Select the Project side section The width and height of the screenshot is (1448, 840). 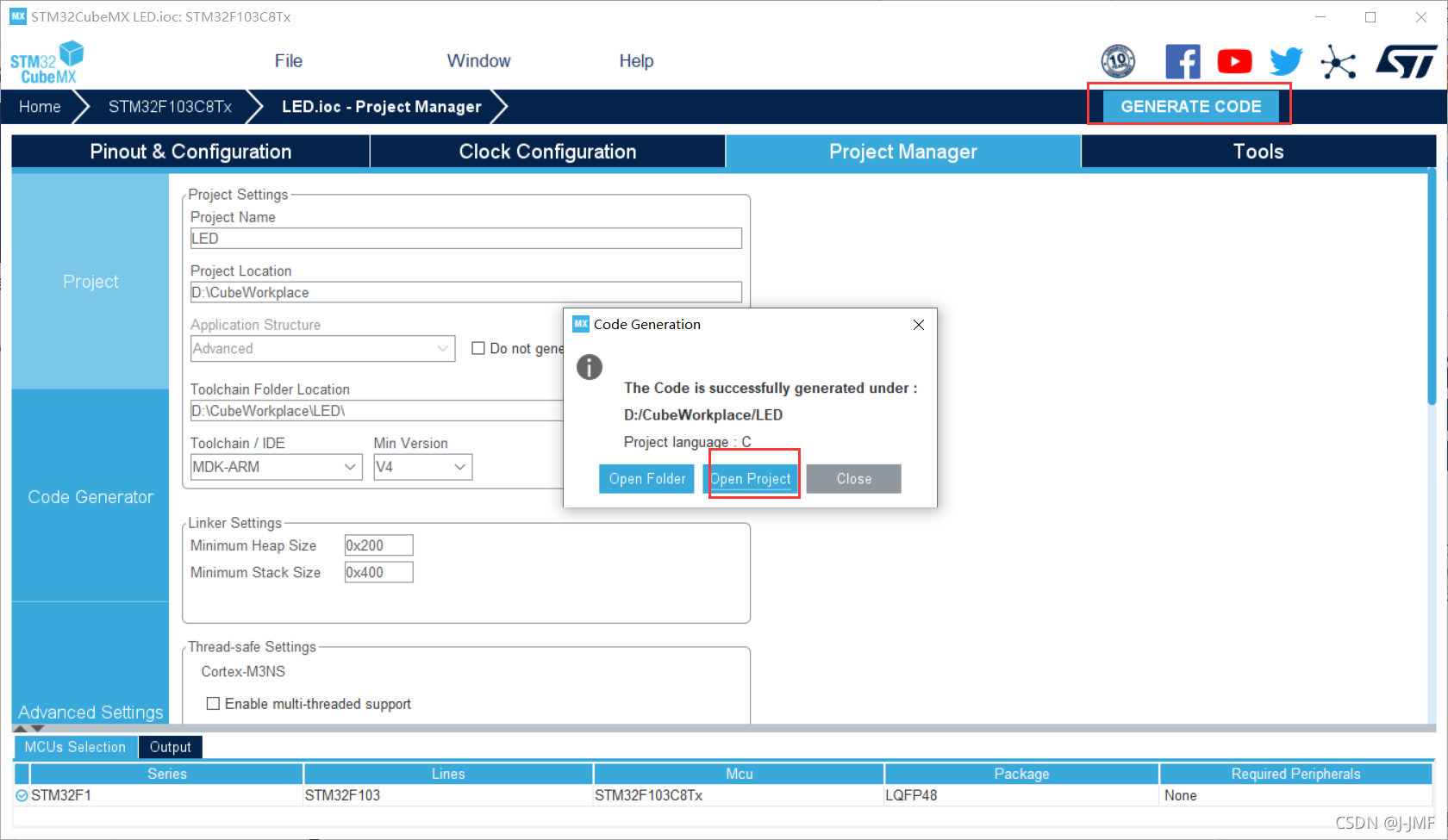[x=90, y=282]
